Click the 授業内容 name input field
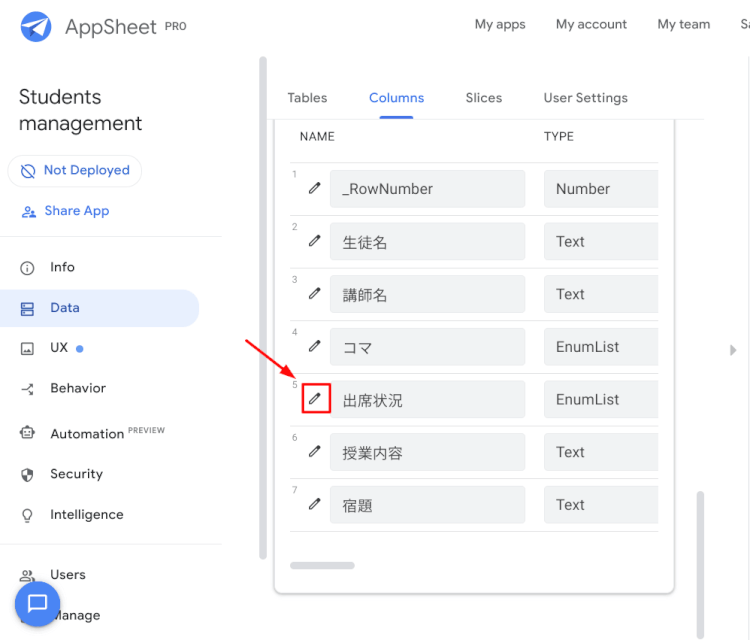The image size is (750, 640). 427,452
